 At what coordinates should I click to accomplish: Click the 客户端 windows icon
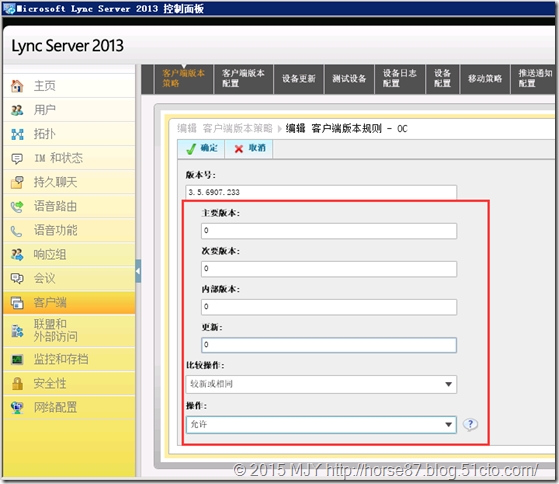click(17, 303)
